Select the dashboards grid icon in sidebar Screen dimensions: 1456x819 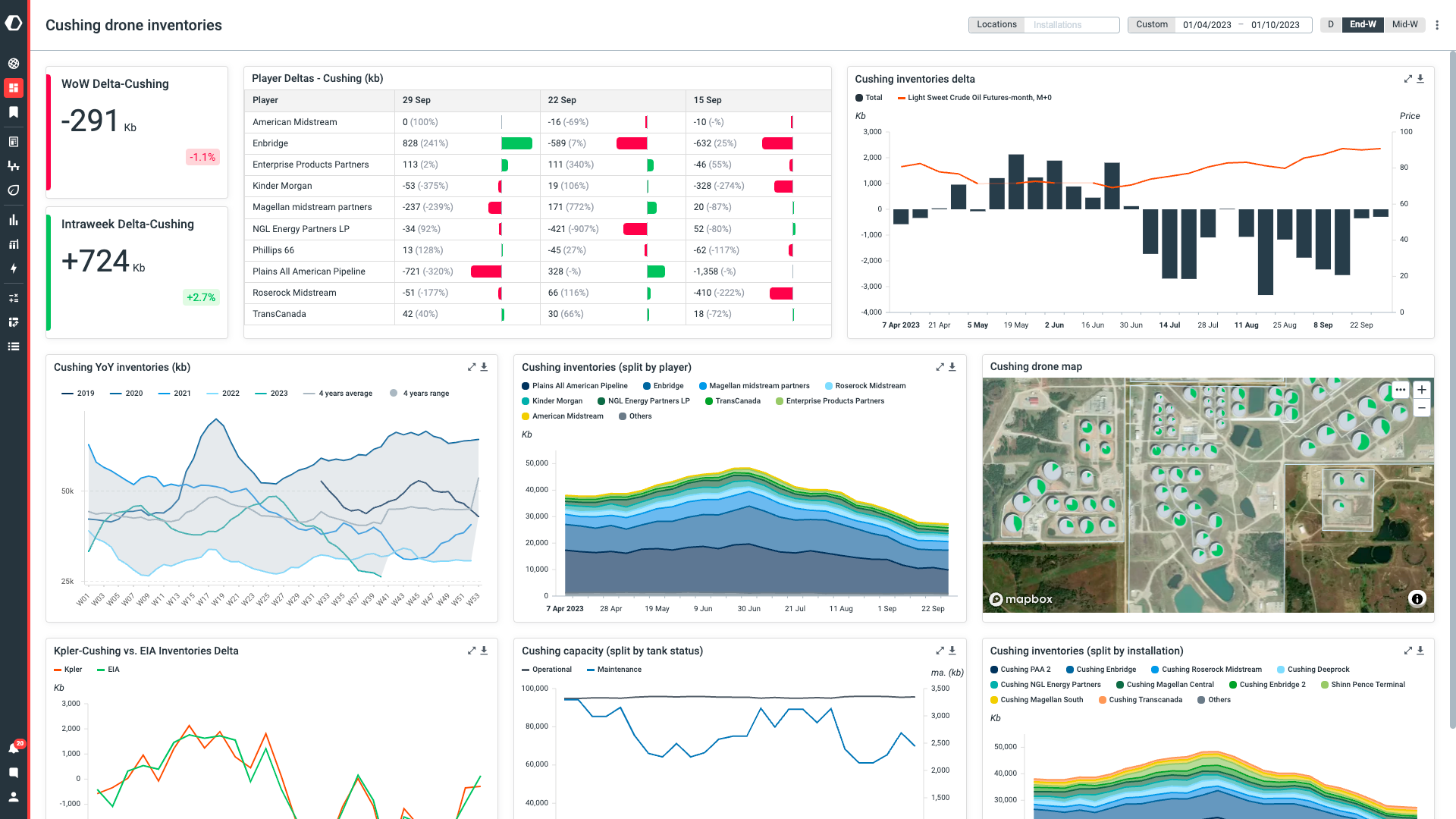tap(14, 87)
